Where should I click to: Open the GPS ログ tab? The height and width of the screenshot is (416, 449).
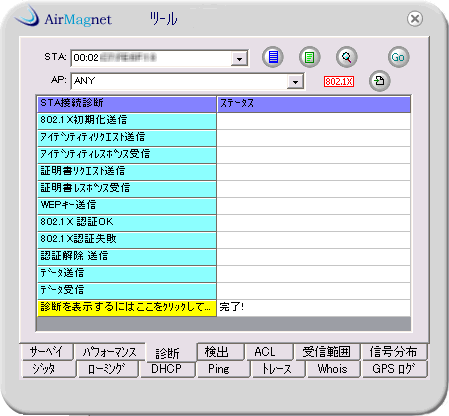pos(394,369)
